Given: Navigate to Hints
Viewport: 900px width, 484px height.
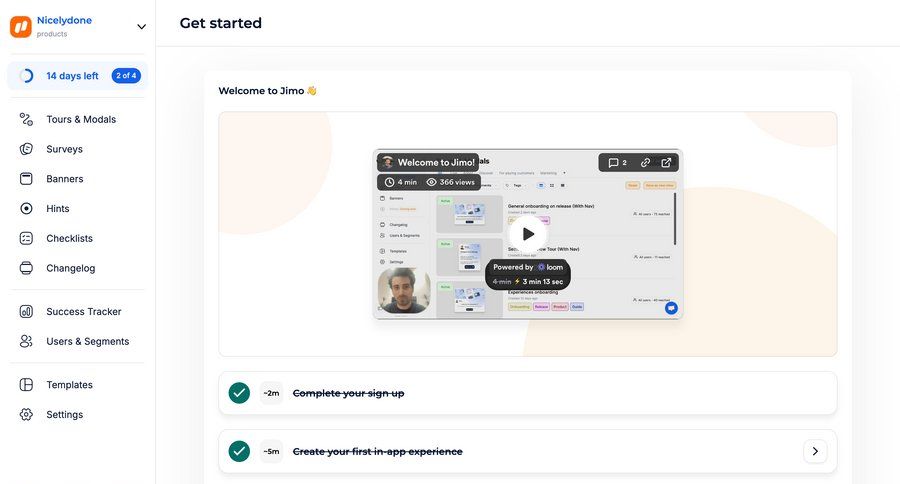Looking at the screenshot, I should pyautogui.click(x=58, y=209).
